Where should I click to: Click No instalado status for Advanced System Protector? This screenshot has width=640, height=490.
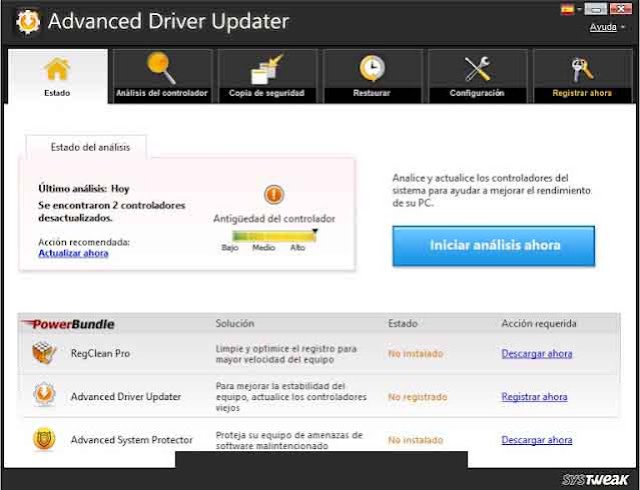point(416,440)
